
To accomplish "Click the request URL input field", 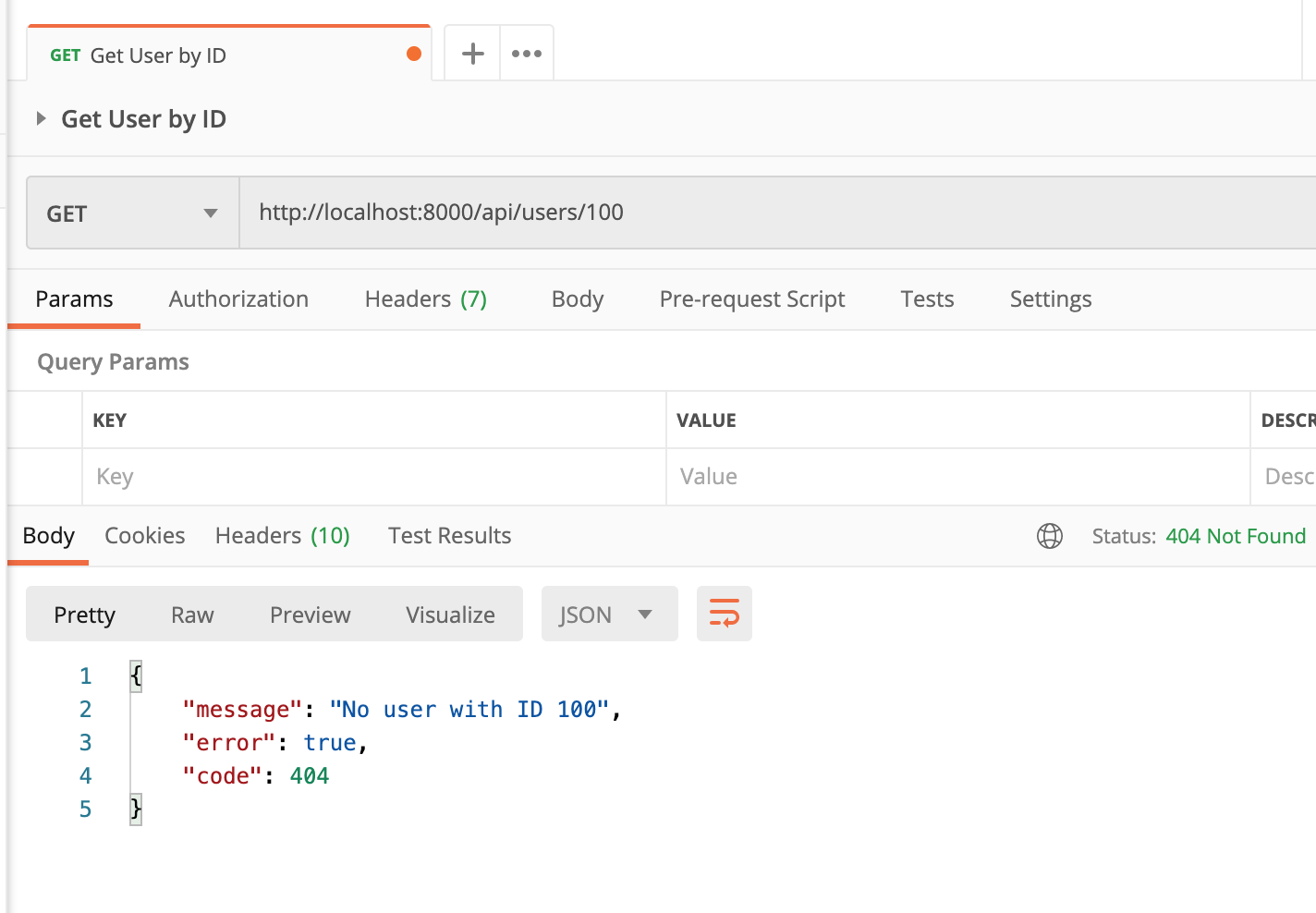I will (x=777, y=213).
